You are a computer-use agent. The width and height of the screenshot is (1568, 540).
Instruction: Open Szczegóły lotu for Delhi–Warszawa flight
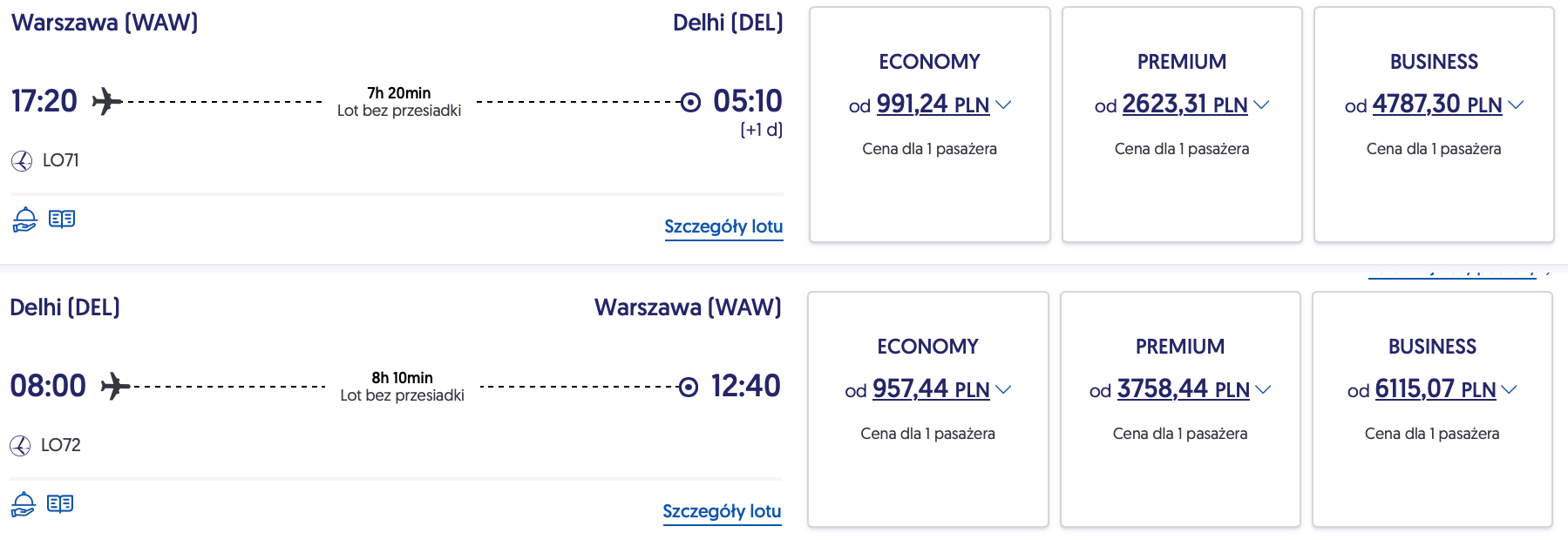tap(722, 511)
